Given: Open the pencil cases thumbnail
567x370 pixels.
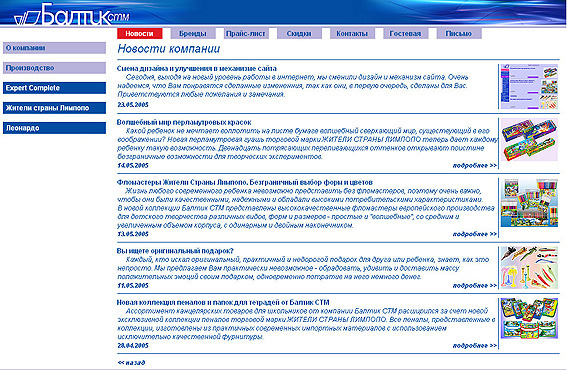Looking at the screenshot, I should pyautogui.click(x=529, y=318).
